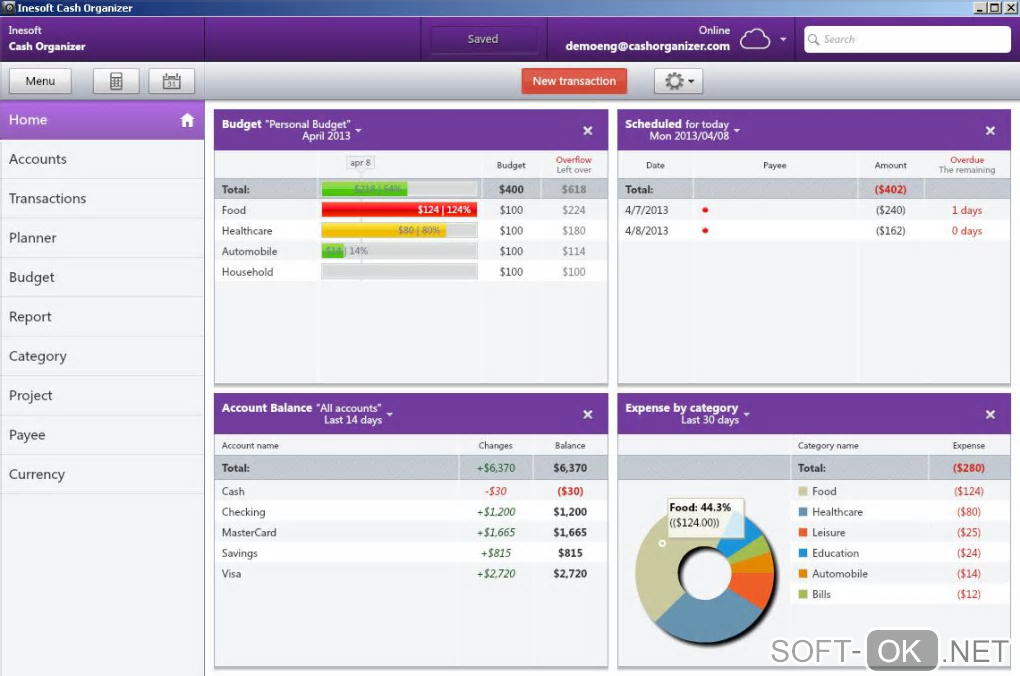
Task: Open the calculator tool
Action: click(x=116, y=81)
